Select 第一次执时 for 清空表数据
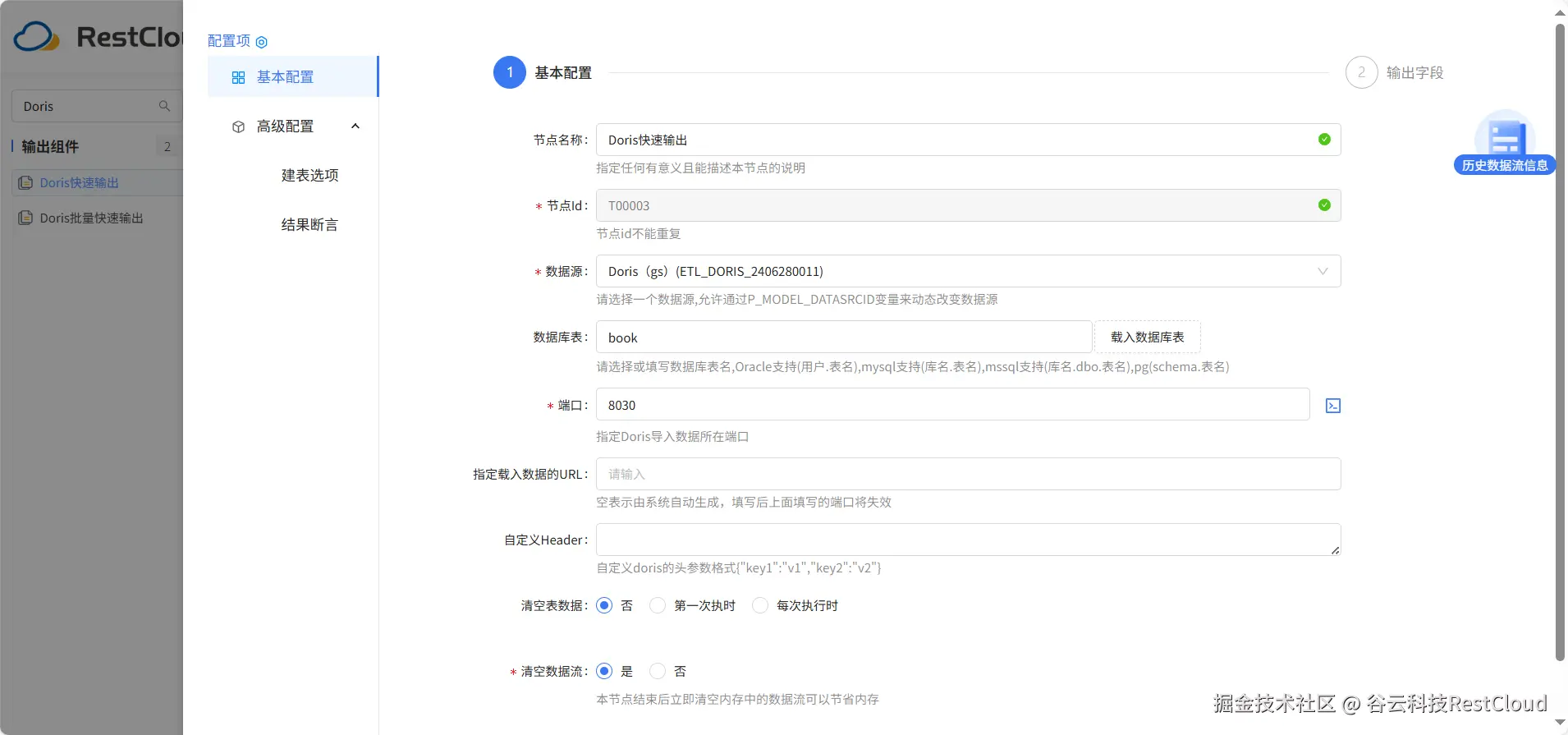1568x735 pixels. [658, 605]
